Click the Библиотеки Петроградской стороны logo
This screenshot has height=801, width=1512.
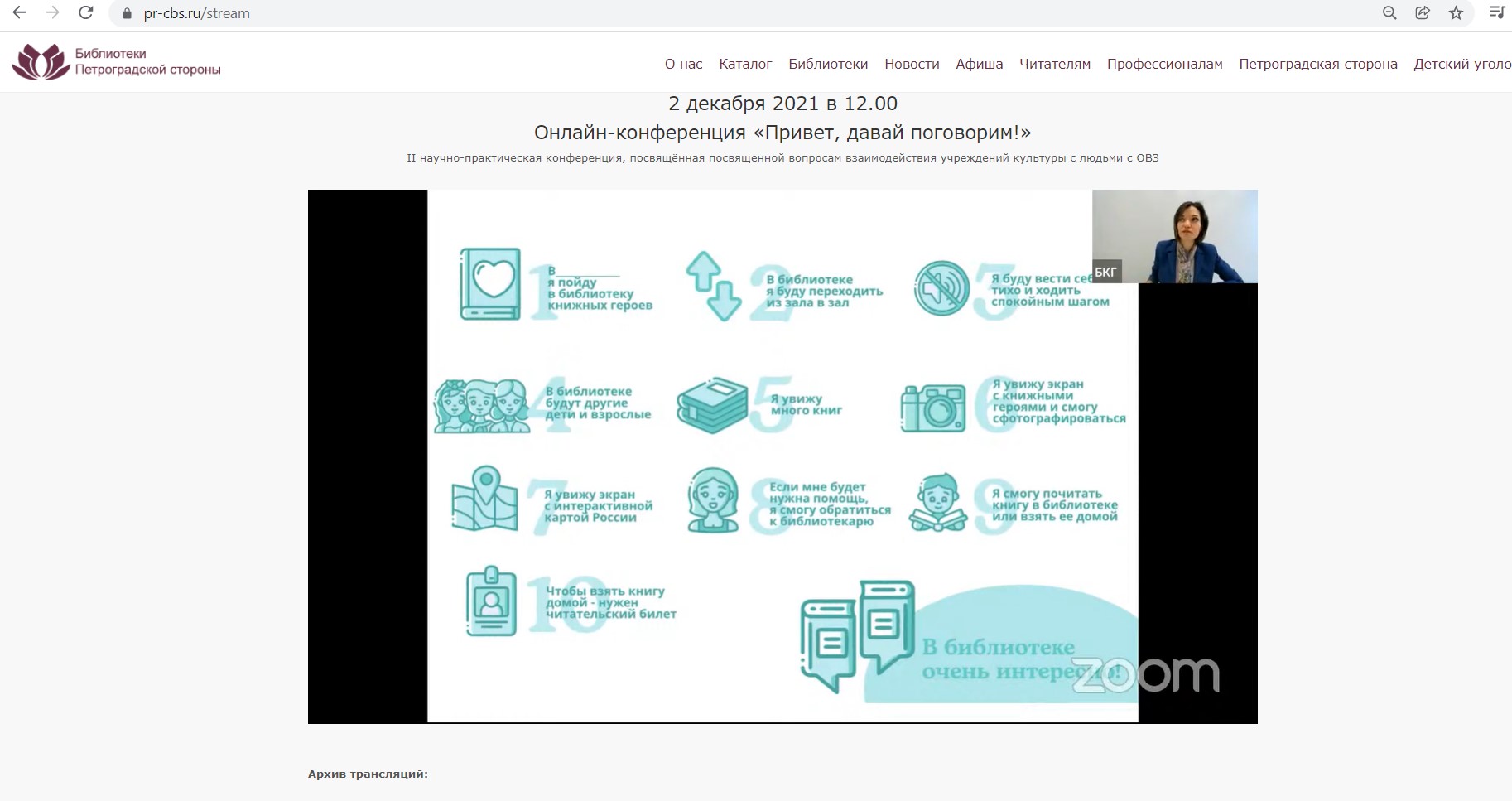117,62
